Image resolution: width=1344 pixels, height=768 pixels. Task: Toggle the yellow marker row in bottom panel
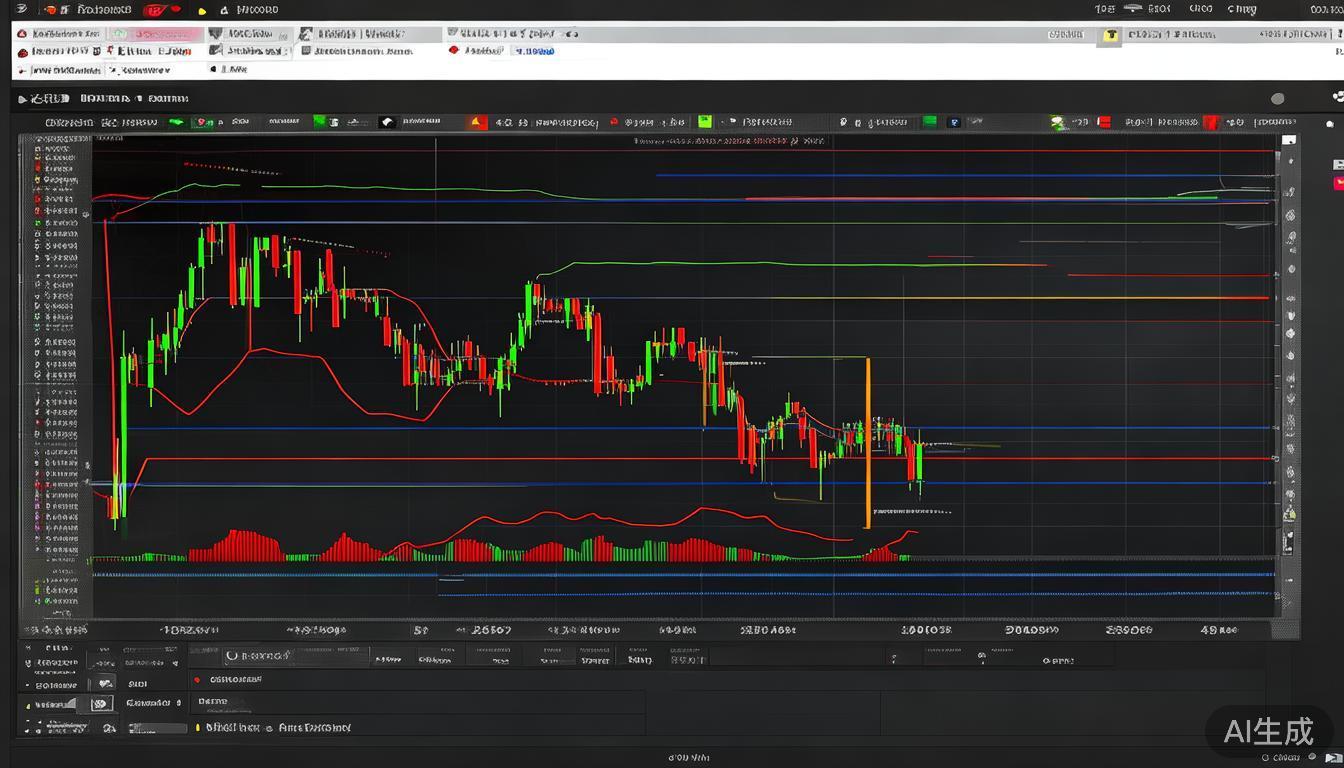pos(198,728)
